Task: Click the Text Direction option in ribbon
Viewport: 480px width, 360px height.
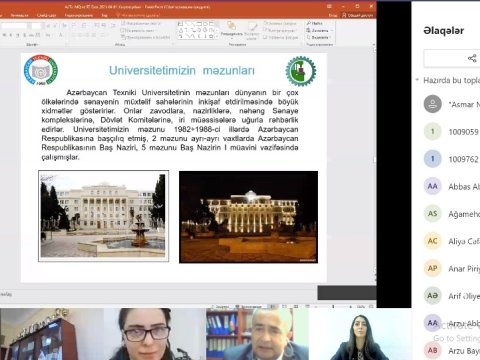Action: [x=141, y=23]
